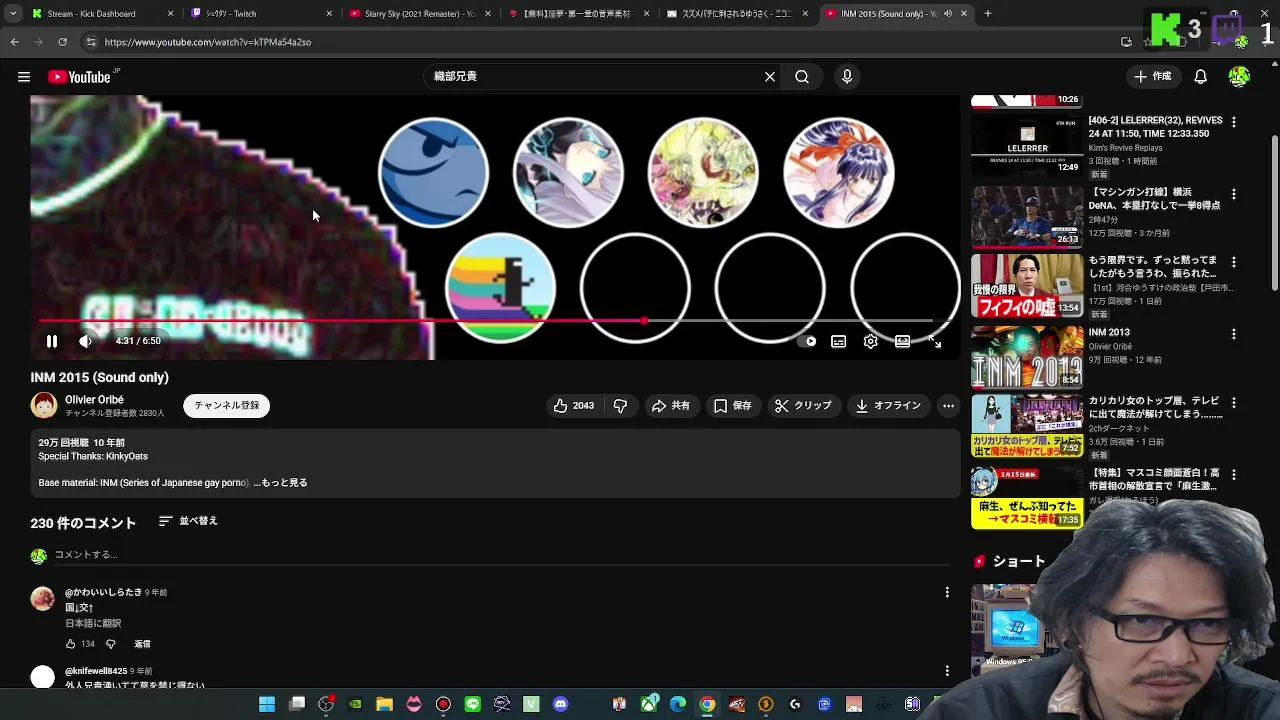Open the 並べ替え comment sort menu

[188, 521]
